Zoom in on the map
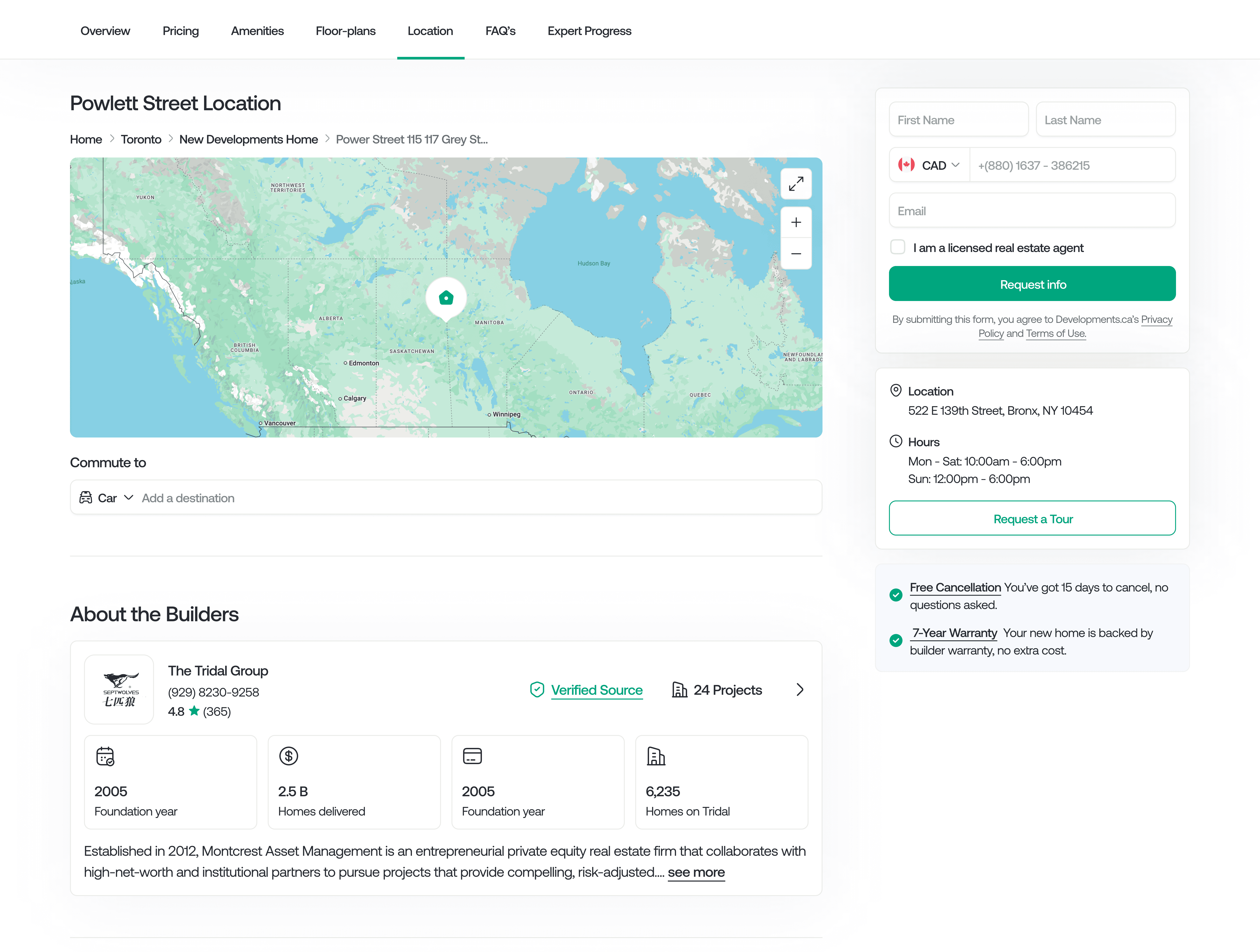Screen dimensions: 1260x952 coord(796,222)
